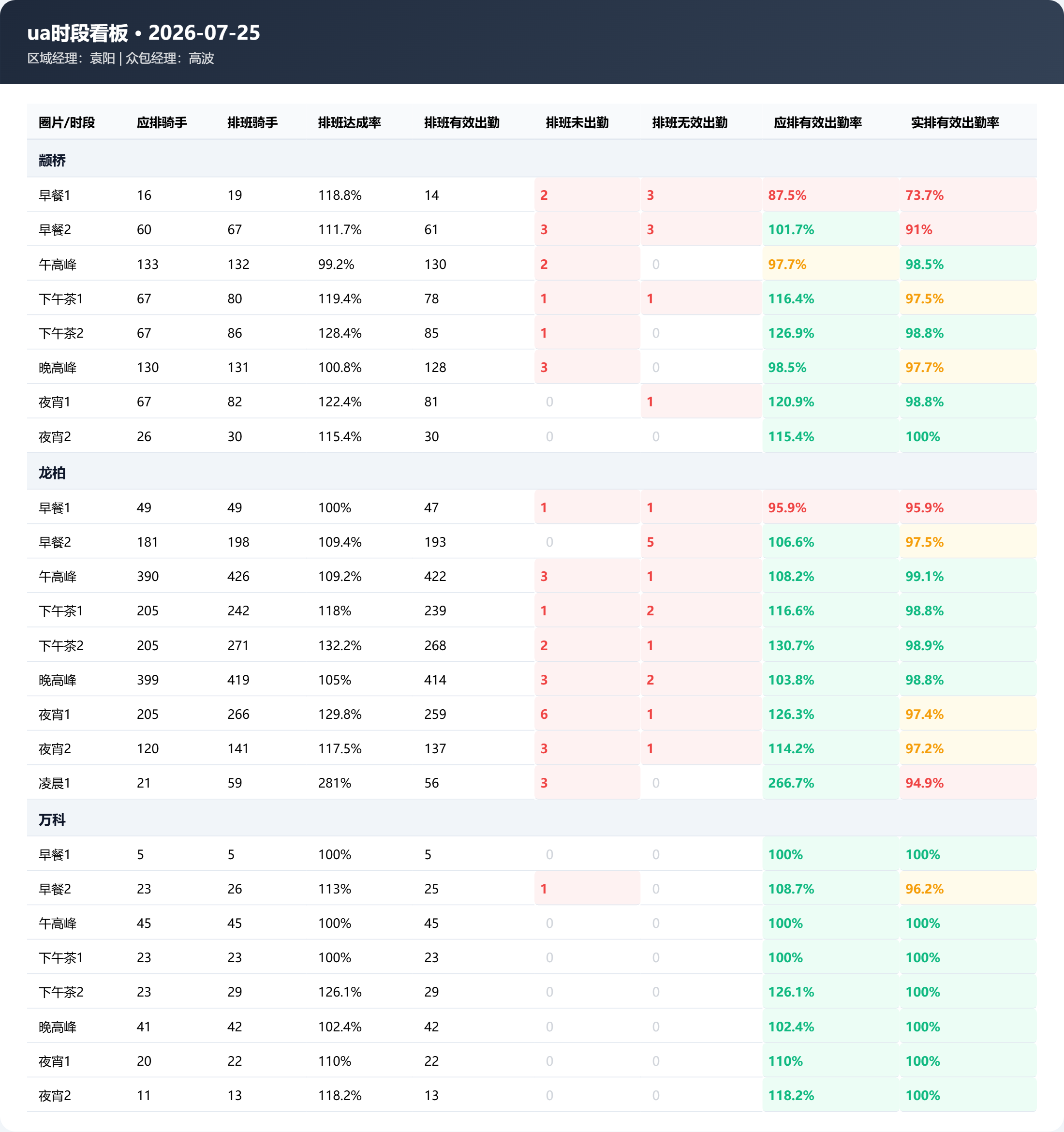Click the "凌晨1" row label
The height and width of the screenshot is (1132, 1064).
55,783
